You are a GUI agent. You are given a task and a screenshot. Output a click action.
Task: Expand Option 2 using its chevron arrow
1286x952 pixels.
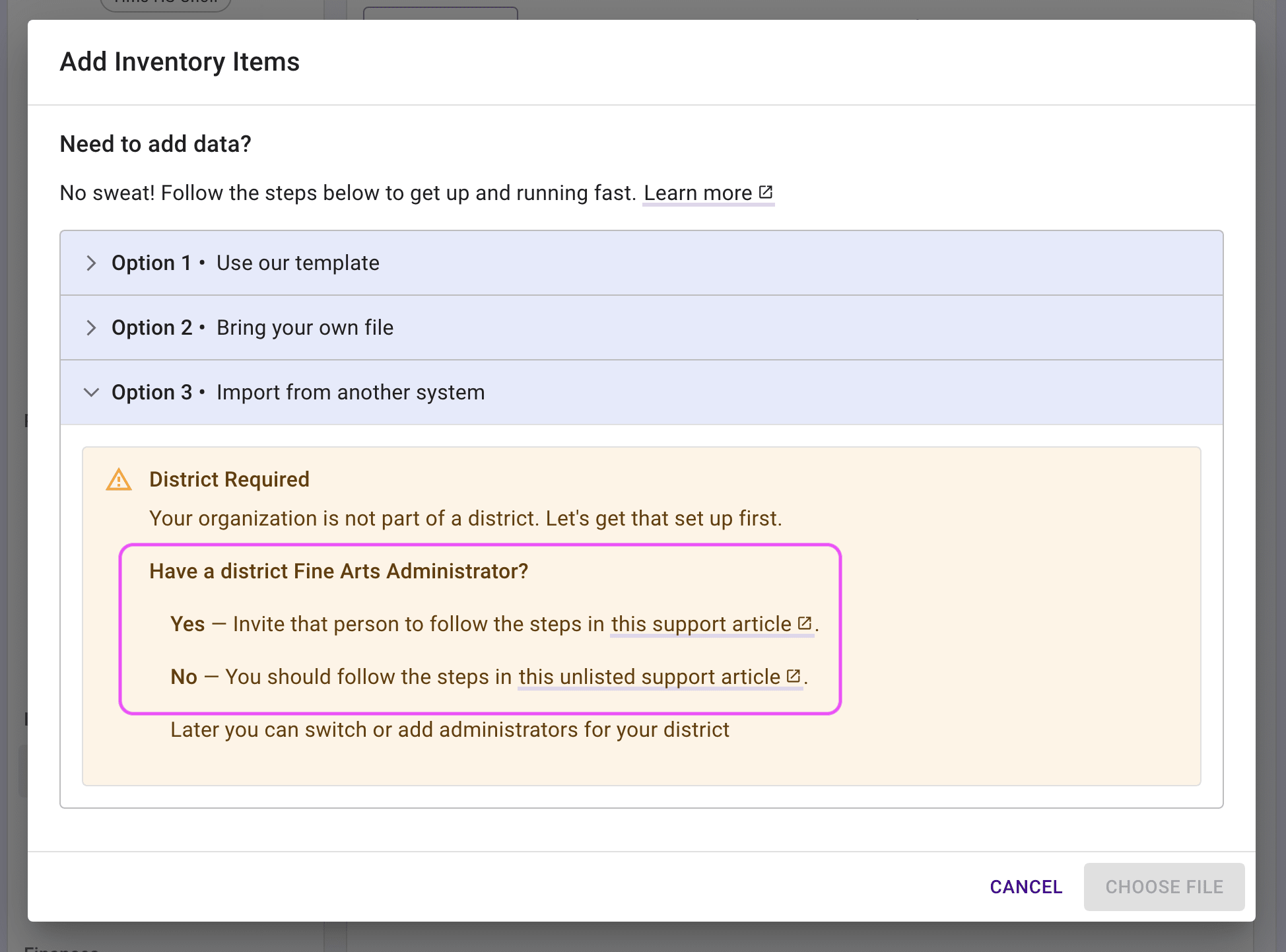(91, 328)
